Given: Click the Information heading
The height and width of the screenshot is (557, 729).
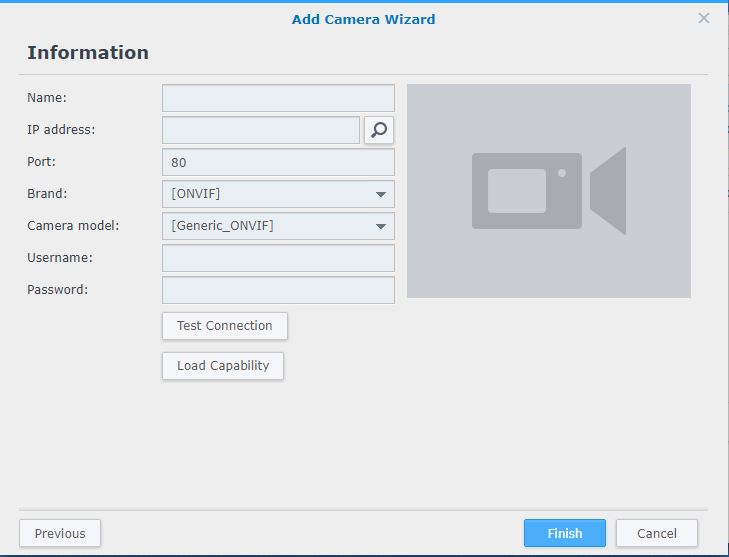Looking at the screenshot, I should pyautogui.click(x=88, y=53).
